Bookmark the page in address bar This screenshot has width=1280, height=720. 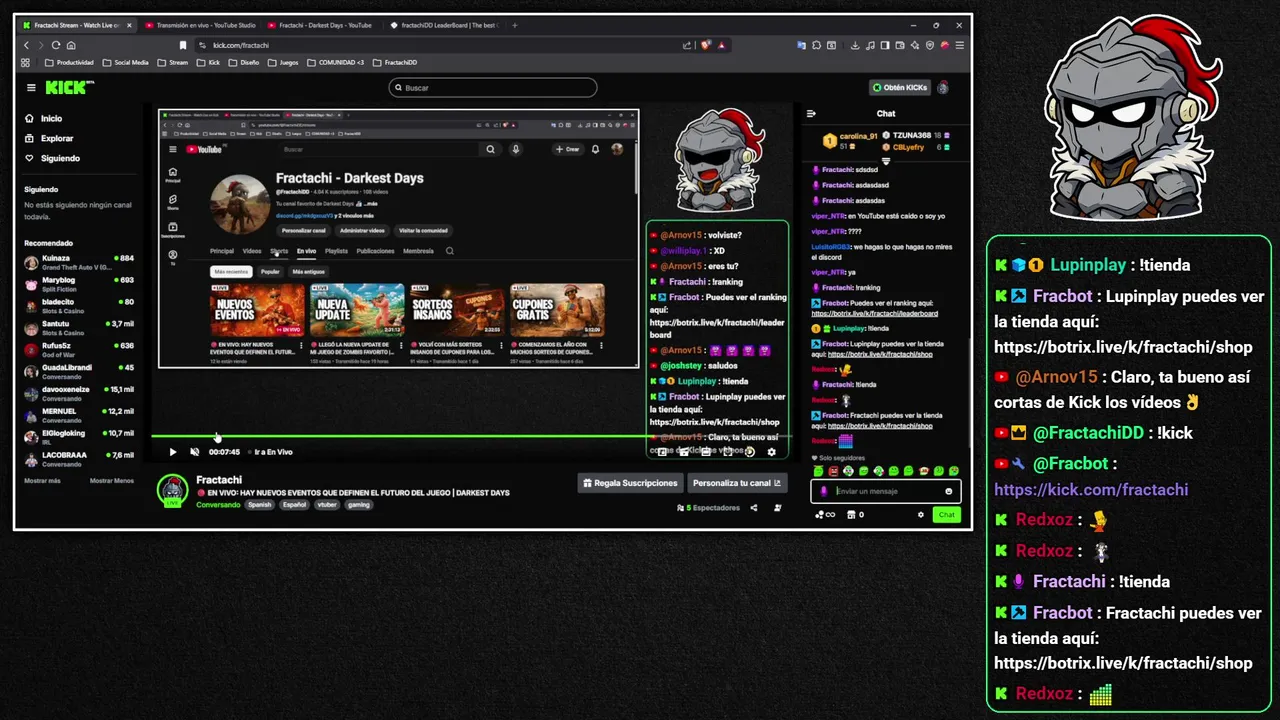pyautogui.click(x=183, y=45)
